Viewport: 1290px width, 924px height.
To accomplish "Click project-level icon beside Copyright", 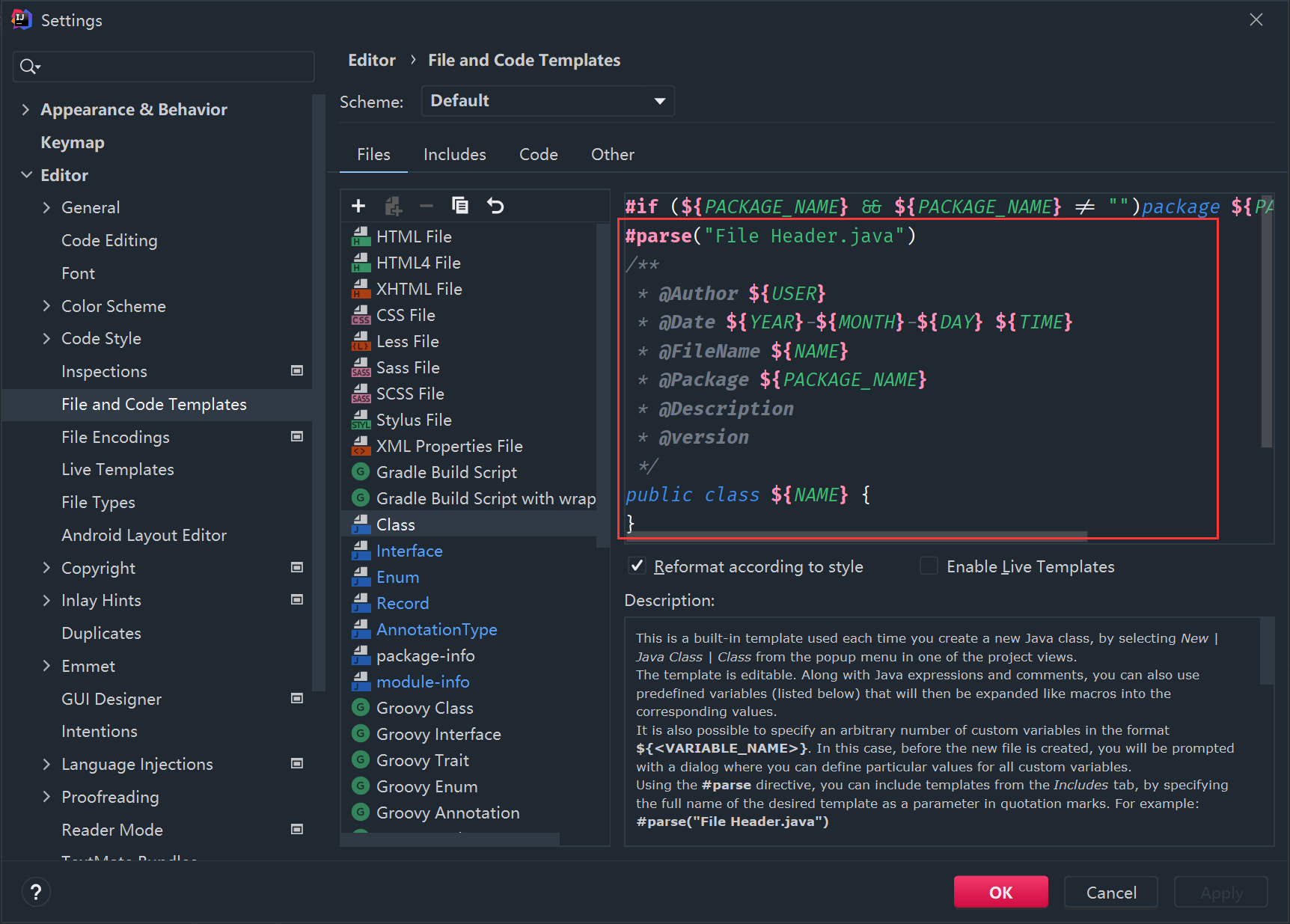I will click(297, 568).
